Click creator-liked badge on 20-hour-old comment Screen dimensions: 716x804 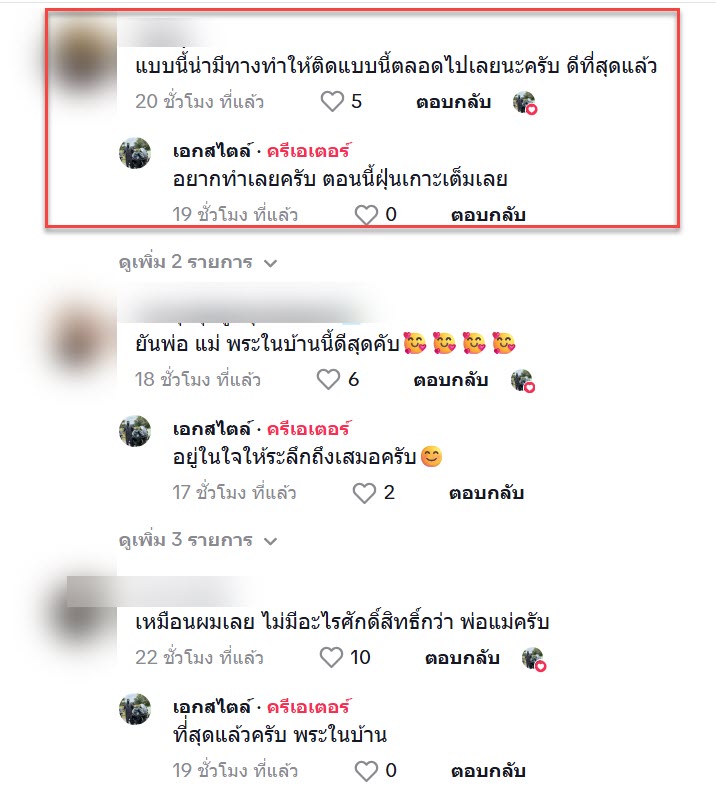coord(525,103)
